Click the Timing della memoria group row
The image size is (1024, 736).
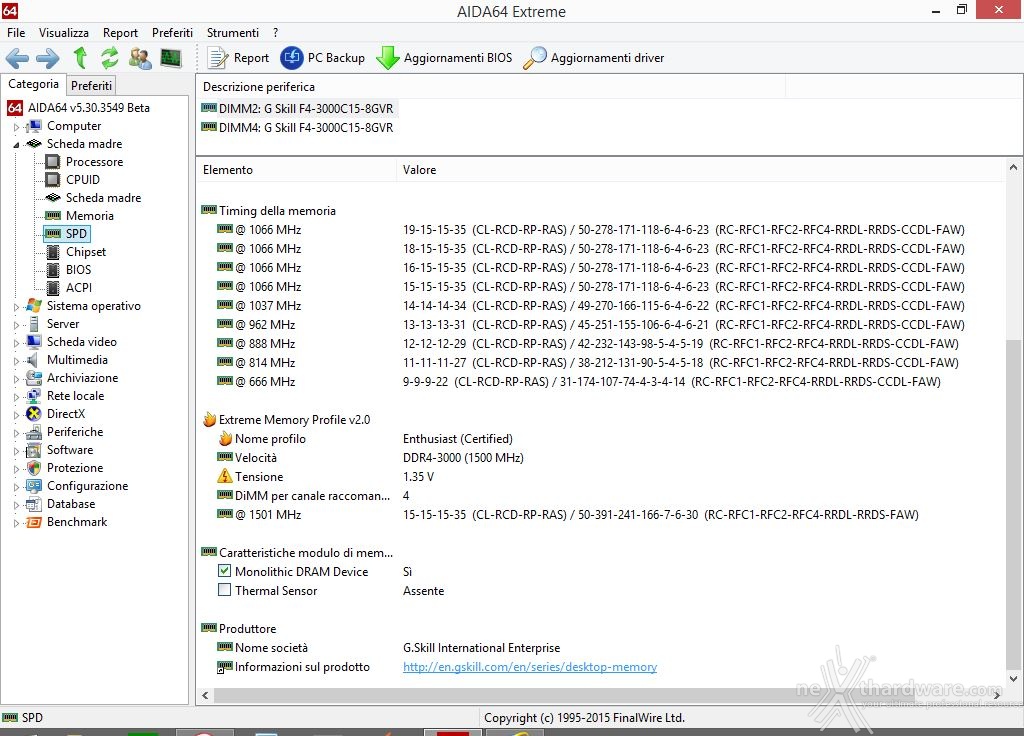point(269,211)
